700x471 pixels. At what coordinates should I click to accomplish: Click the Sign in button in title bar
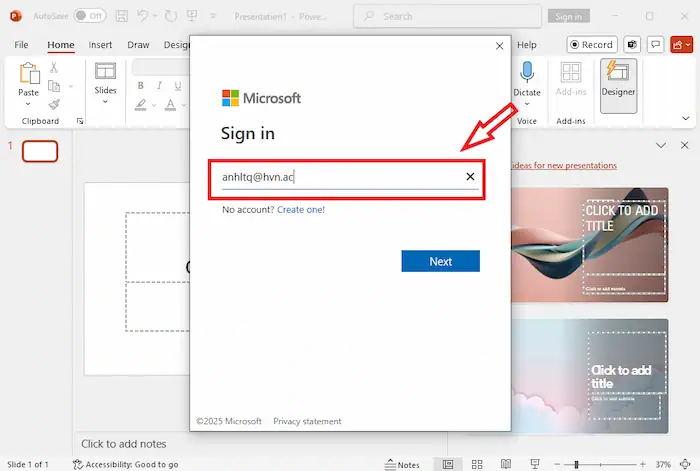coord(568,17)
